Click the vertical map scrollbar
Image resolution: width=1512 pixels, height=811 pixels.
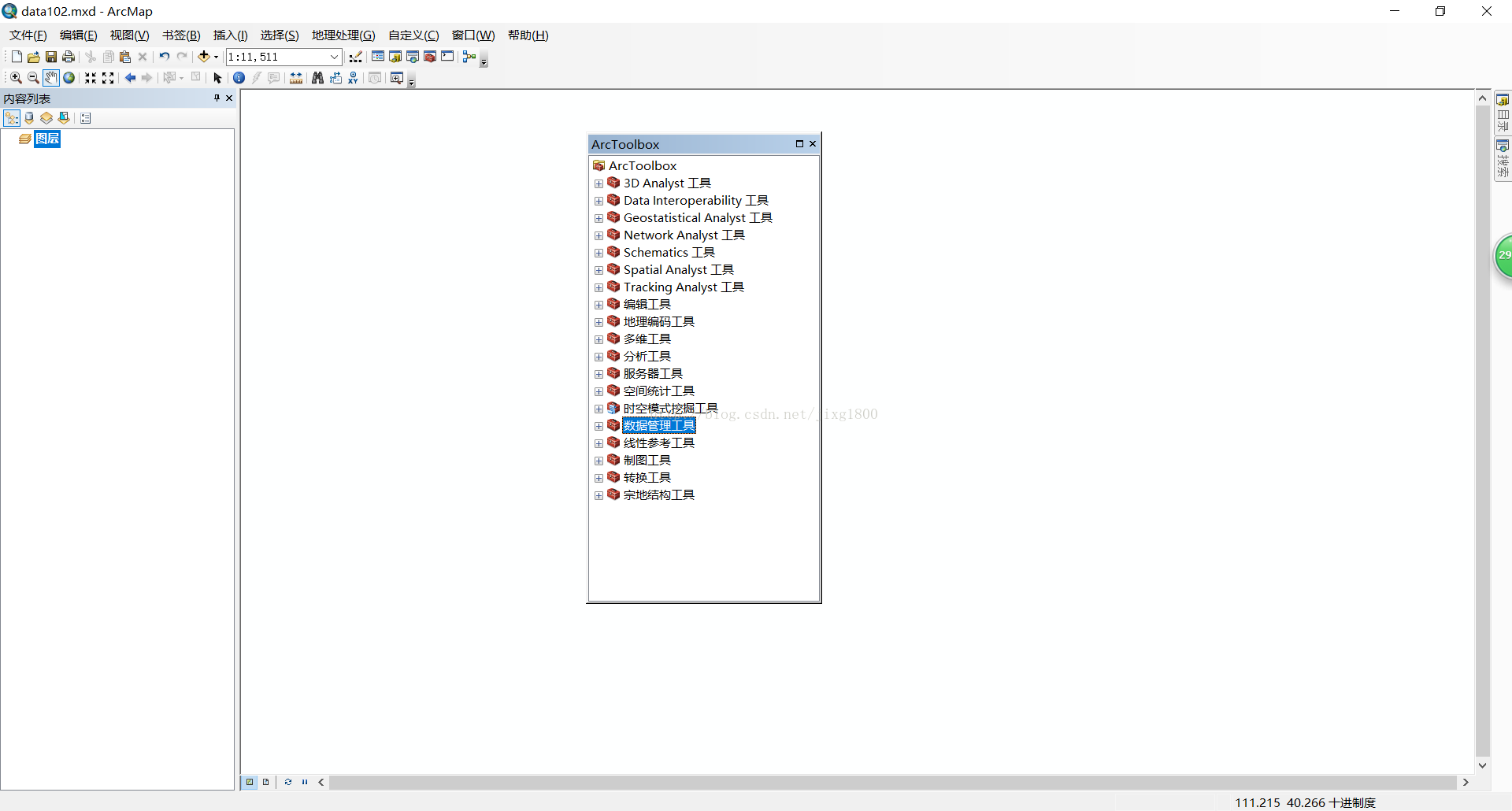point(1482,431)
